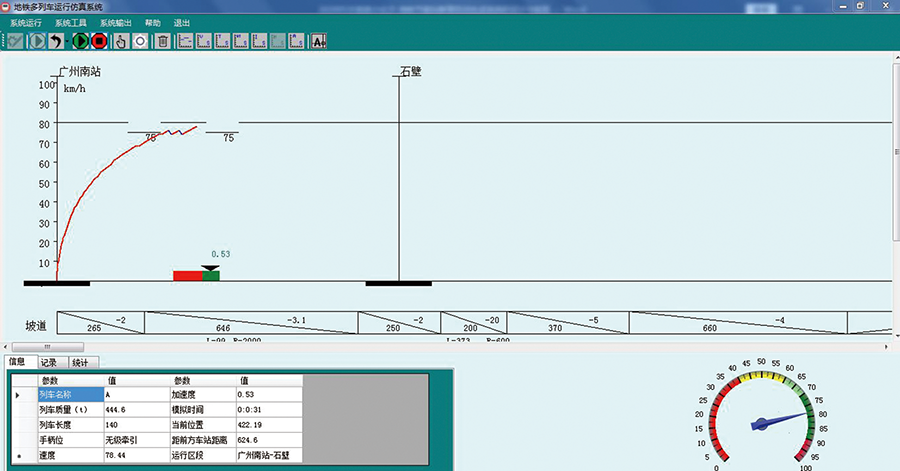The width and height of the screenshot is (900, 471).
Task: Click the horizontal scrollbar right arrow
Action: [886, 347]
